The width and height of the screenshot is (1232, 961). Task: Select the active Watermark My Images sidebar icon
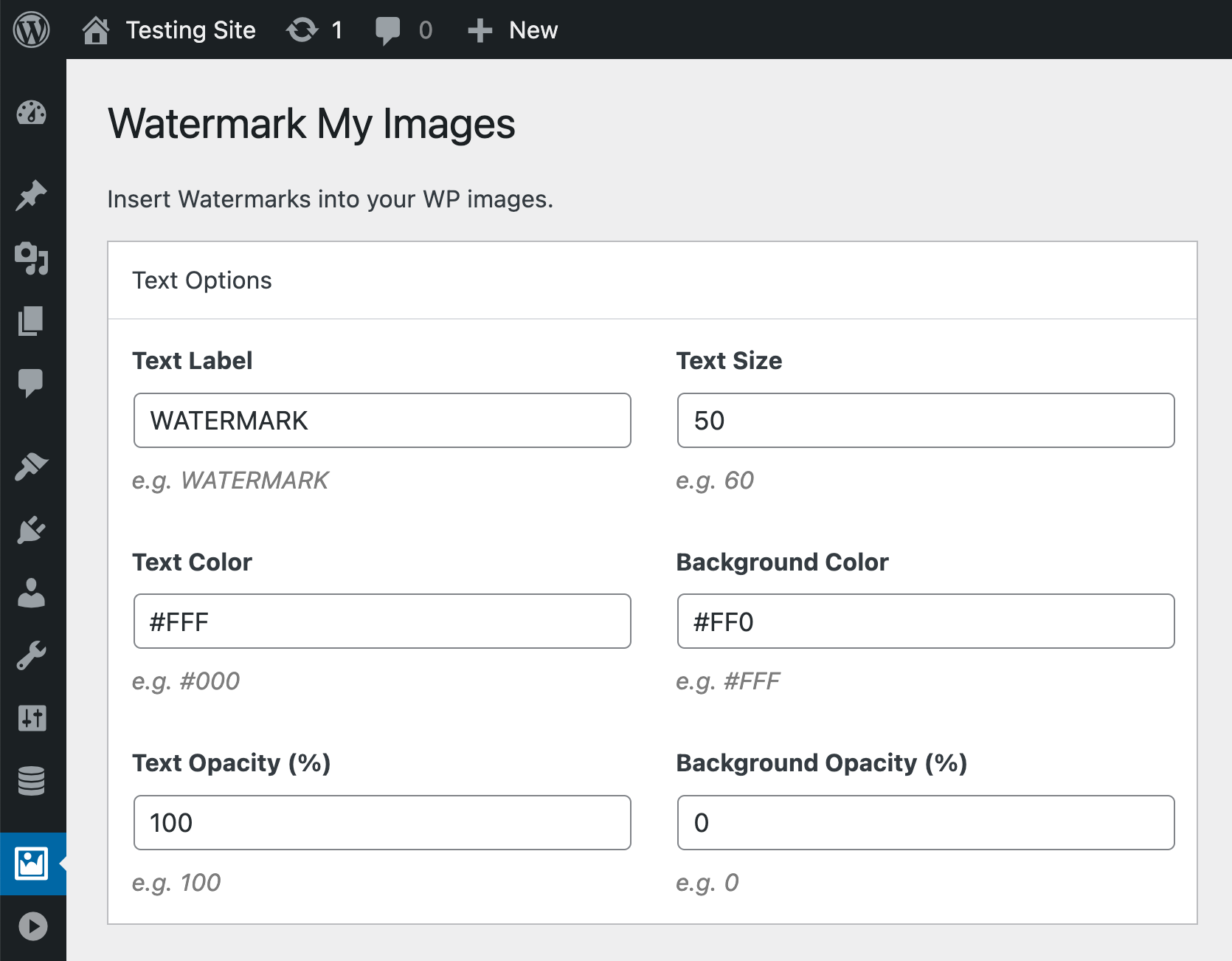(32, 864)
